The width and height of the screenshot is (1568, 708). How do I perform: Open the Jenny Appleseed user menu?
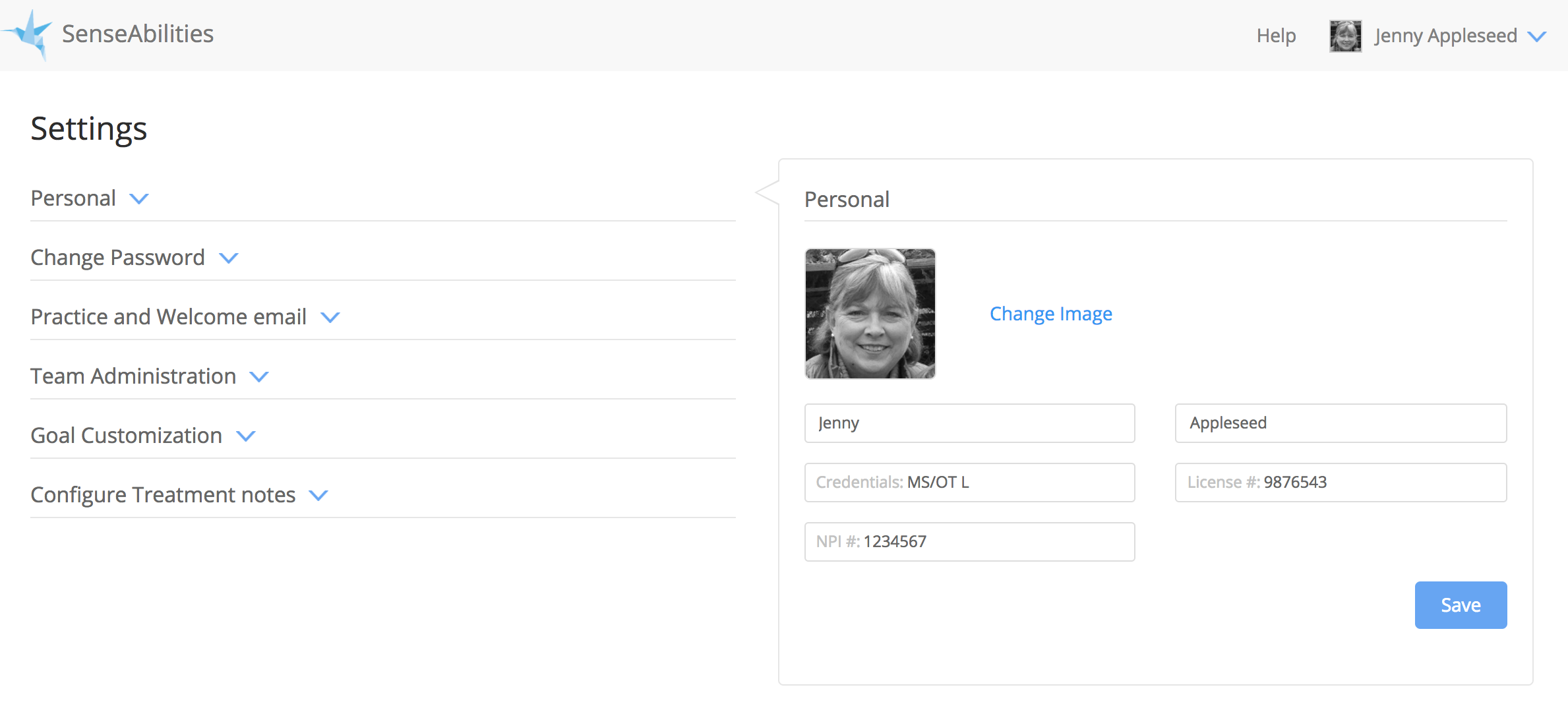tap(1445, 36)
